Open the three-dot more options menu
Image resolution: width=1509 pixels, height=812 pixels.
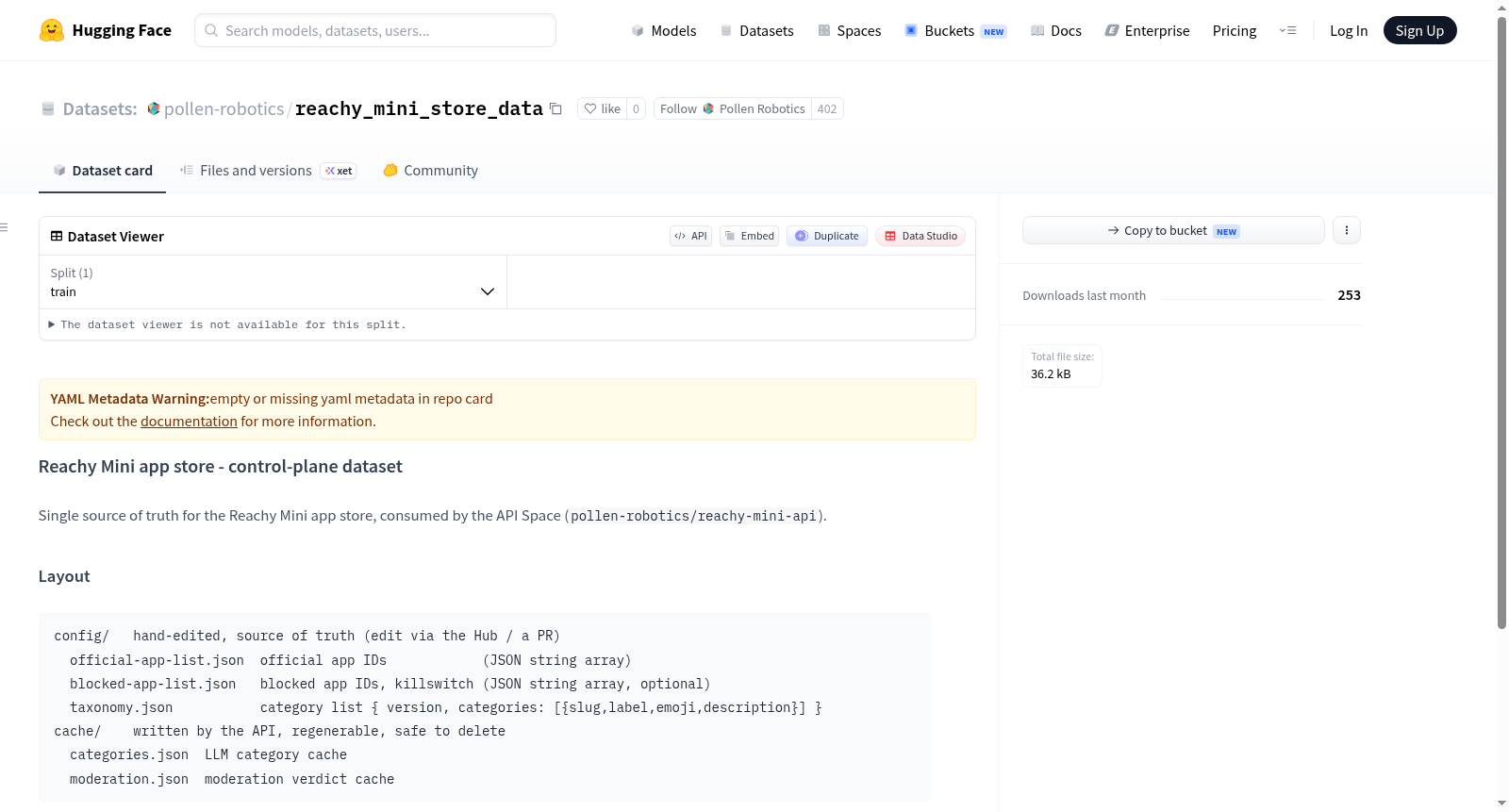click(1347, 230)
